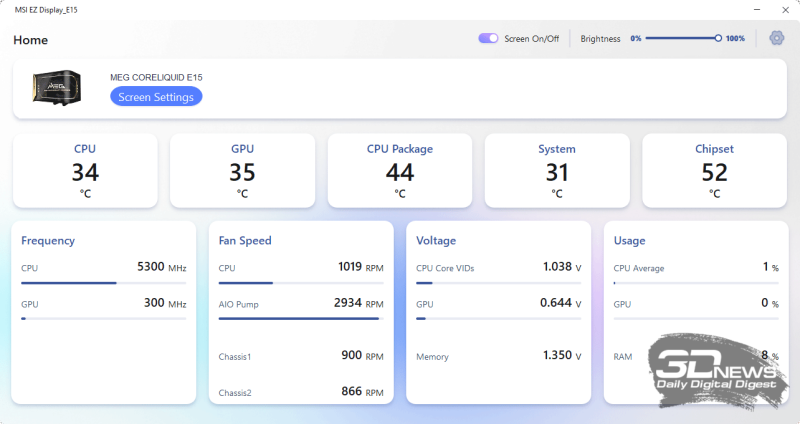The height and width of the screenshot is (424, 800).
Task: Select the CPU temperature card
Action: [x=85, y=171]
